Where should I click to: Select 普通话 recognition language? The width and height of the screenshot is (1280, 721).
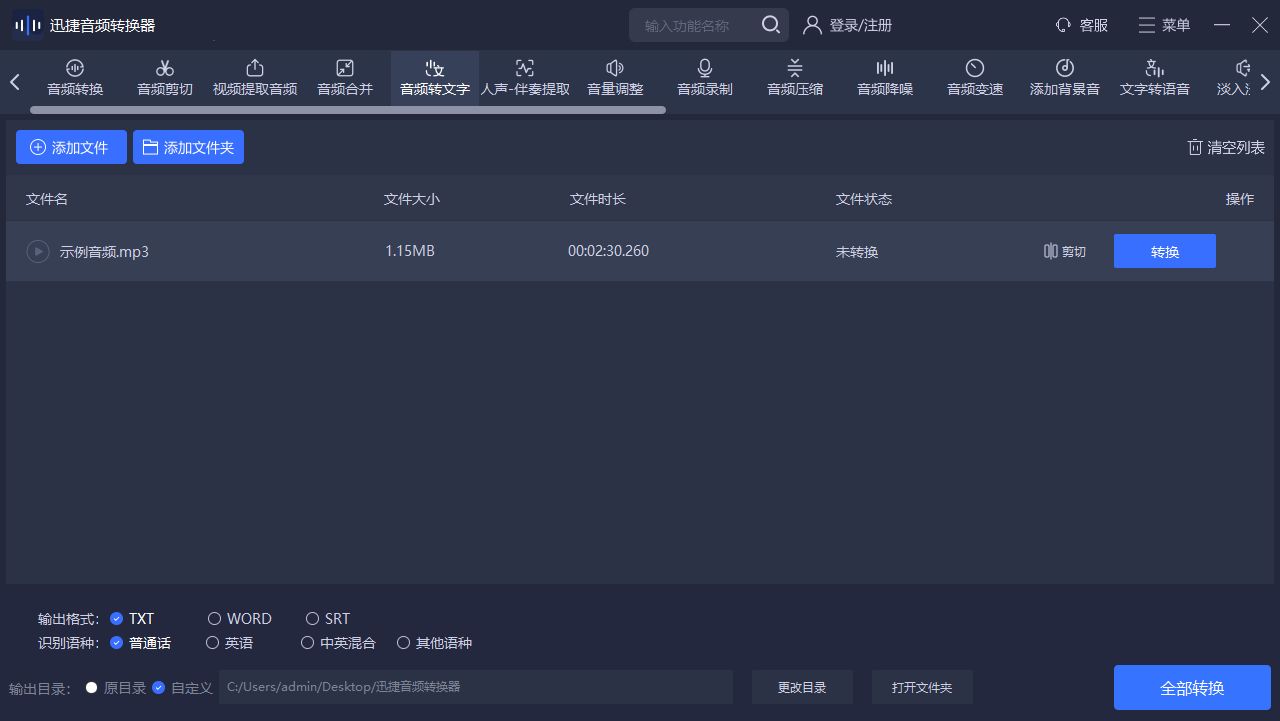141,643
